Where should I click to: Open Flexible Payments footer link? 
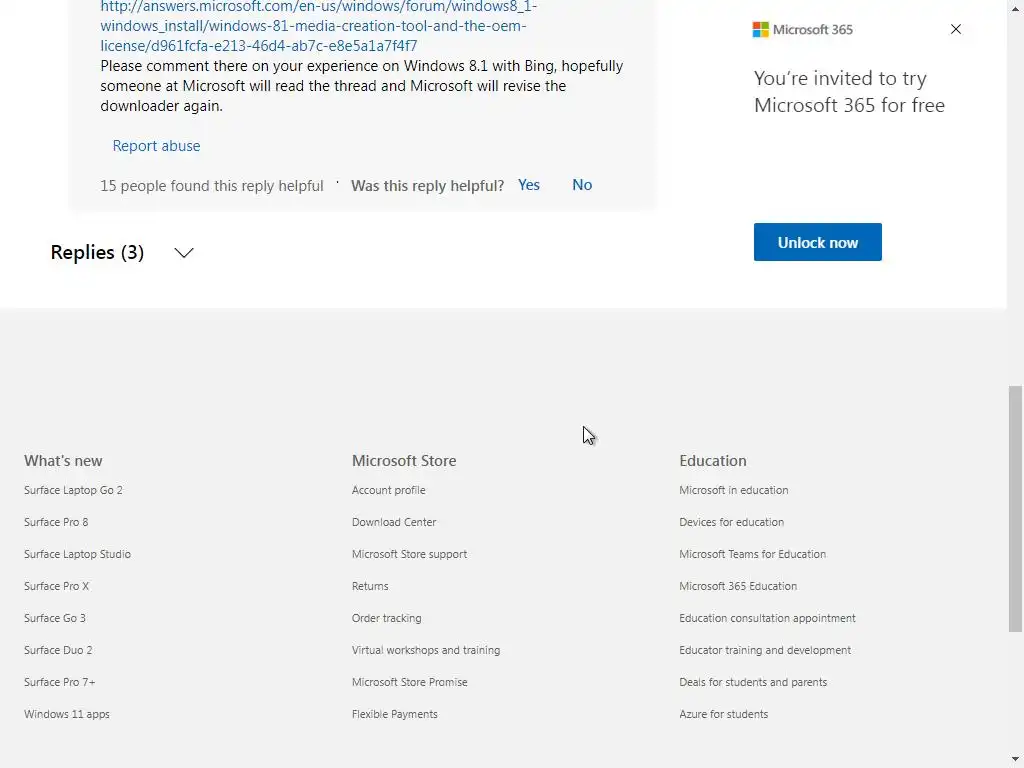pos(394,714)
